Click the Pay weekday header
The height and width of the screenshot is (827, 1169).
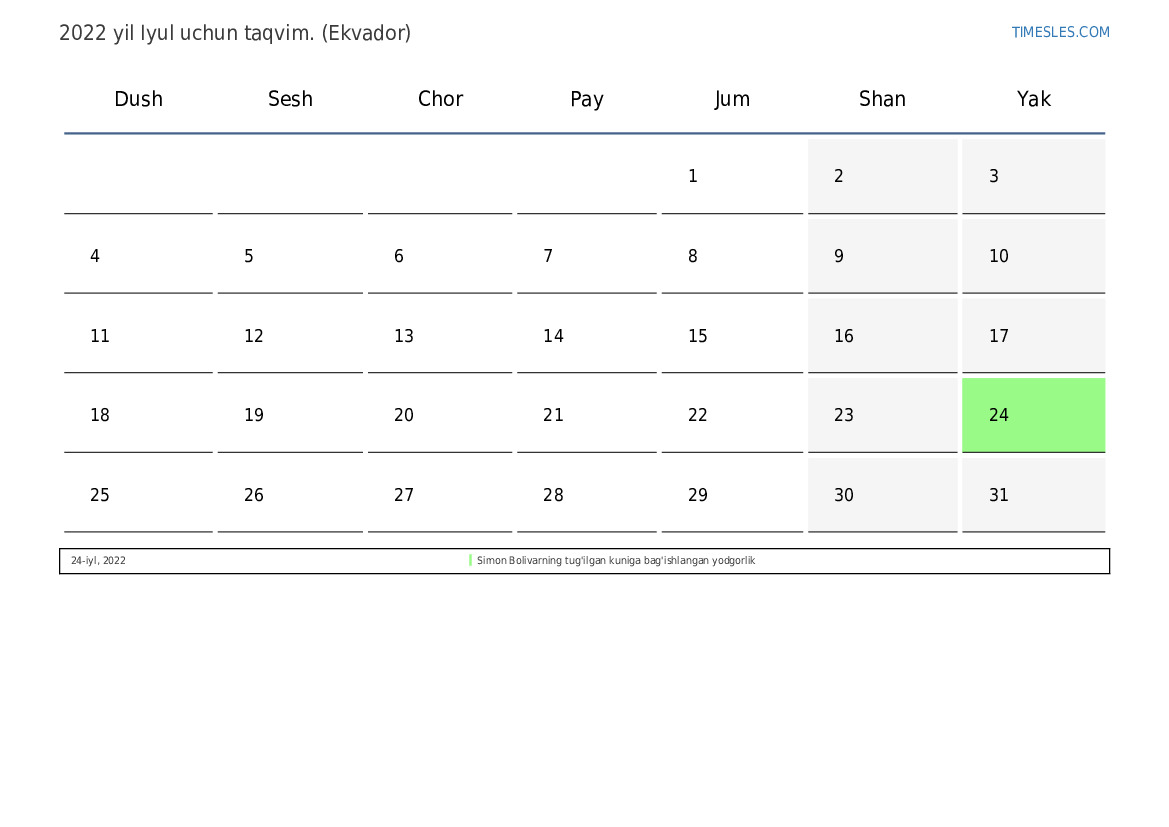coord(586,99)
